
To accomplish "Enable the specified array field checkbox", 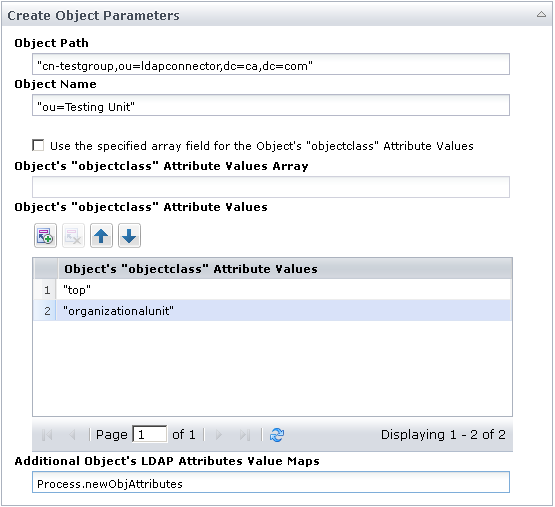I will (38, 145).
